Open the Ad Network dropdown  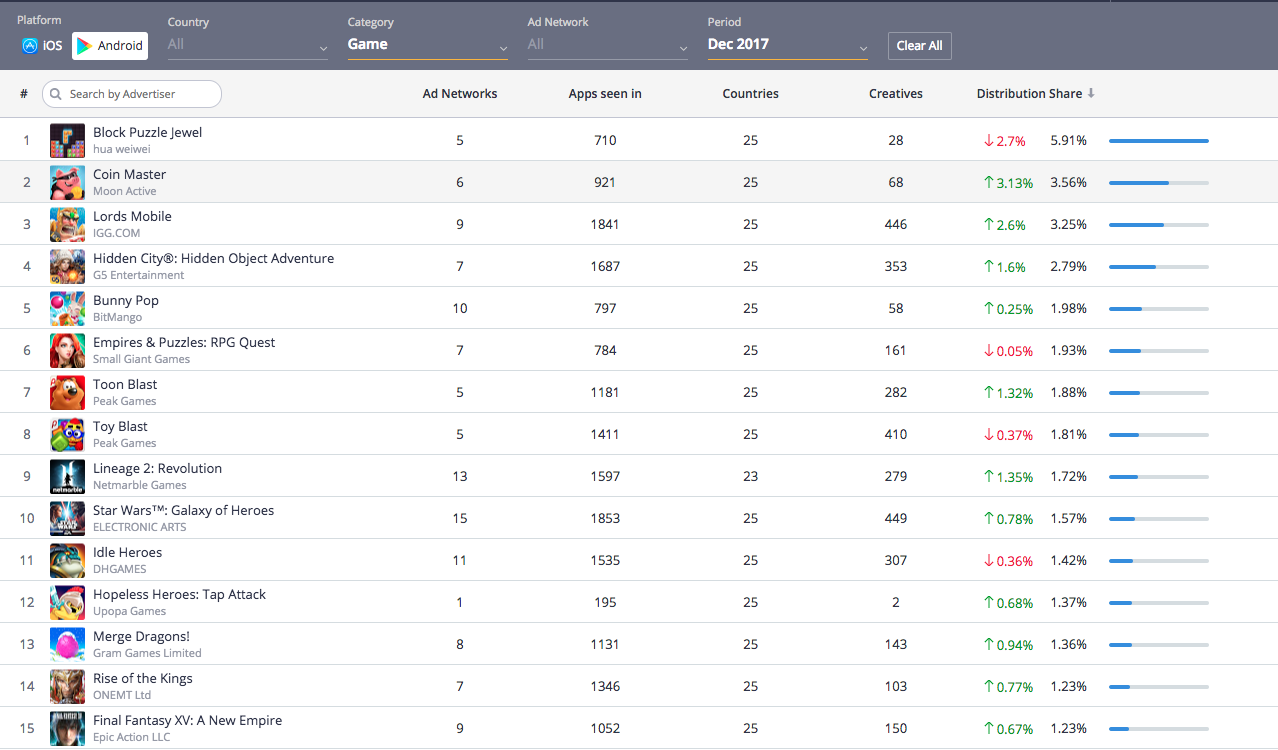point(608,45)
